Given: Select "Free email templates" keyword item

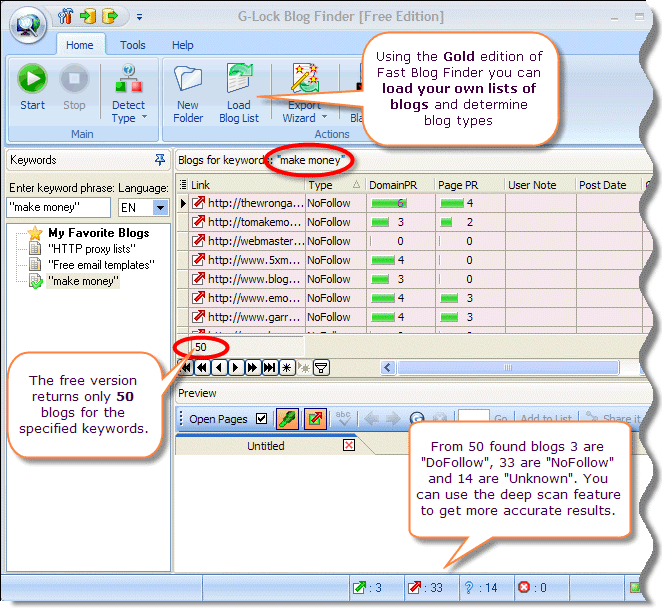Looking at the screenshot, I should click(x=101, y=265).
